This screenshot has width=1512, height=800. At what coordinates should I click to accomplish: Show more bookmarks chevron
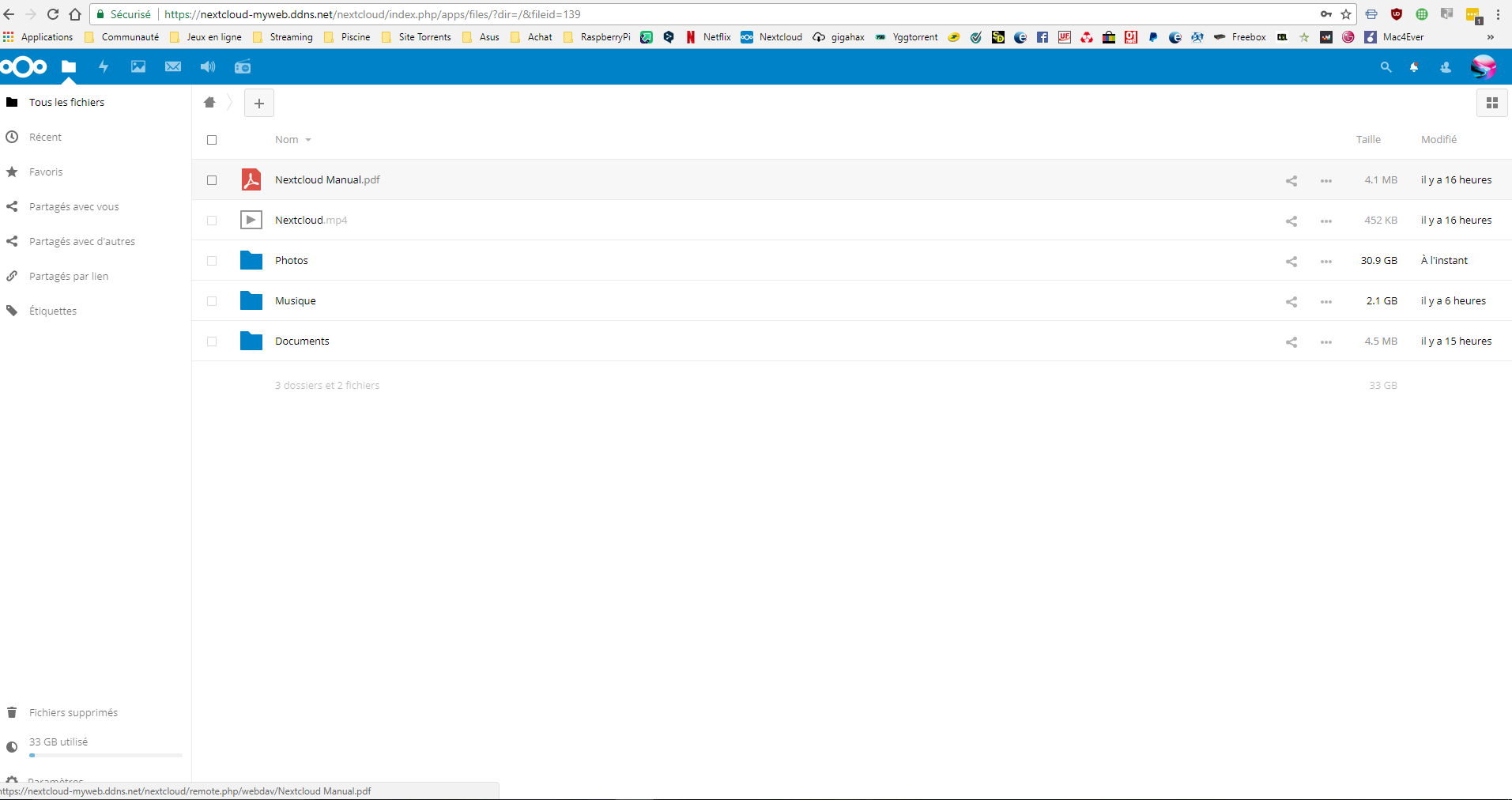1491,37
